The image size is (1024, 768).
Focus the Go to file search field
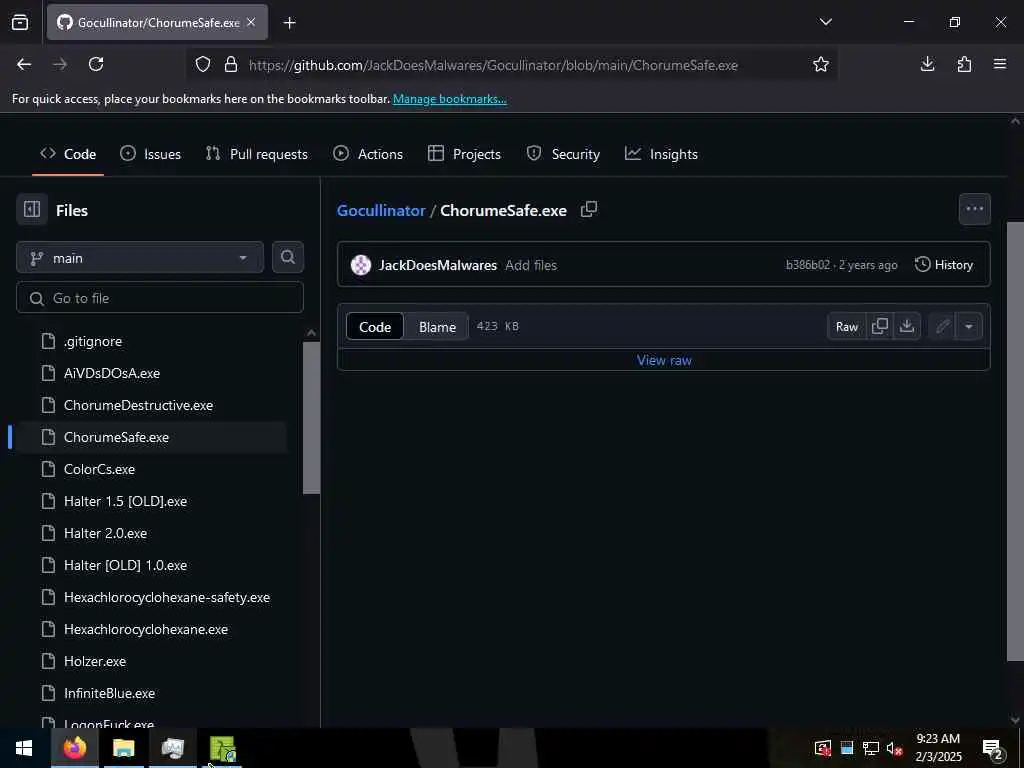point(160,298)
